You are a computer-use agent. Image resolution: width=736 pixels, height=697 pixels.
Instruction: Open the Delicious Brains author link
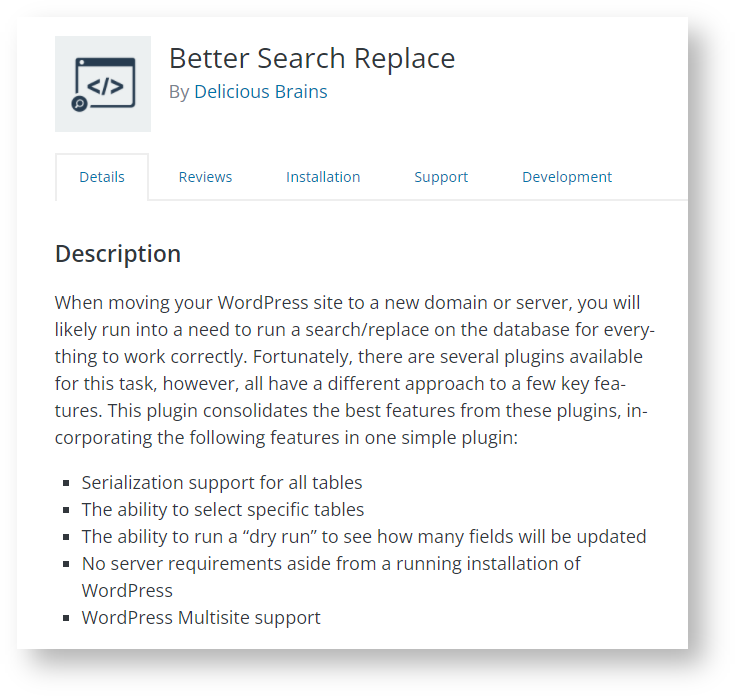(261, 92)
